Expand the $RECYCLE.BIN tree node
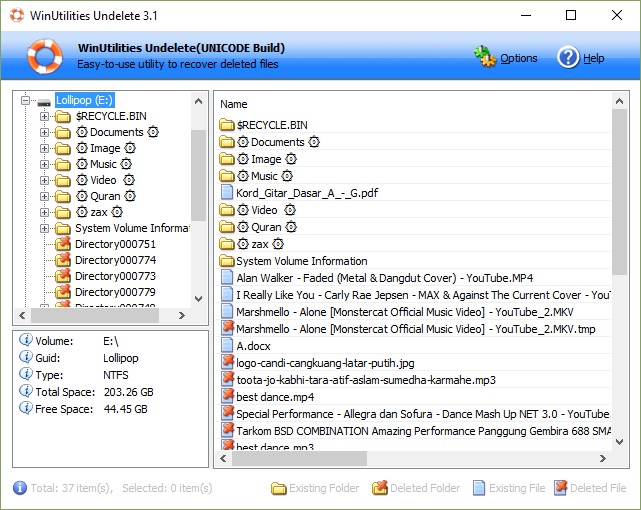This screenshot has height=510, width=641. [x=44, y=116]
